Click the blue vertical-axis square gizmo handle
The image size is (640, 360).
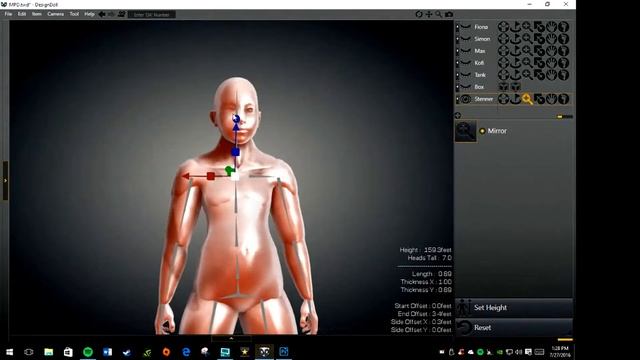tap(236, 152)
